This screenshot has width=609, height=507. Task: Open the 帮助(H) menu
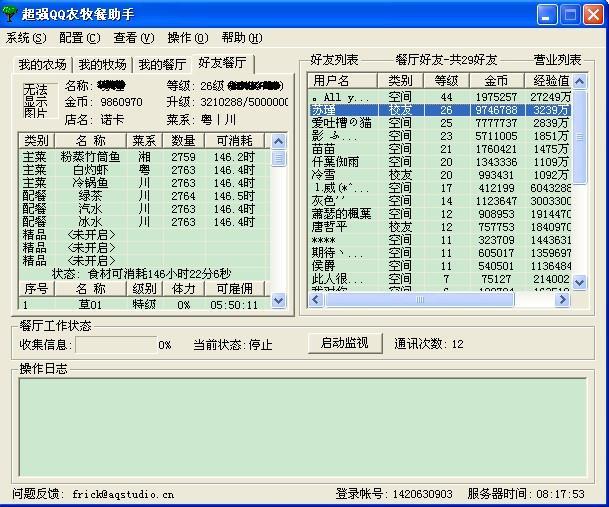click(x=242, y=38)
